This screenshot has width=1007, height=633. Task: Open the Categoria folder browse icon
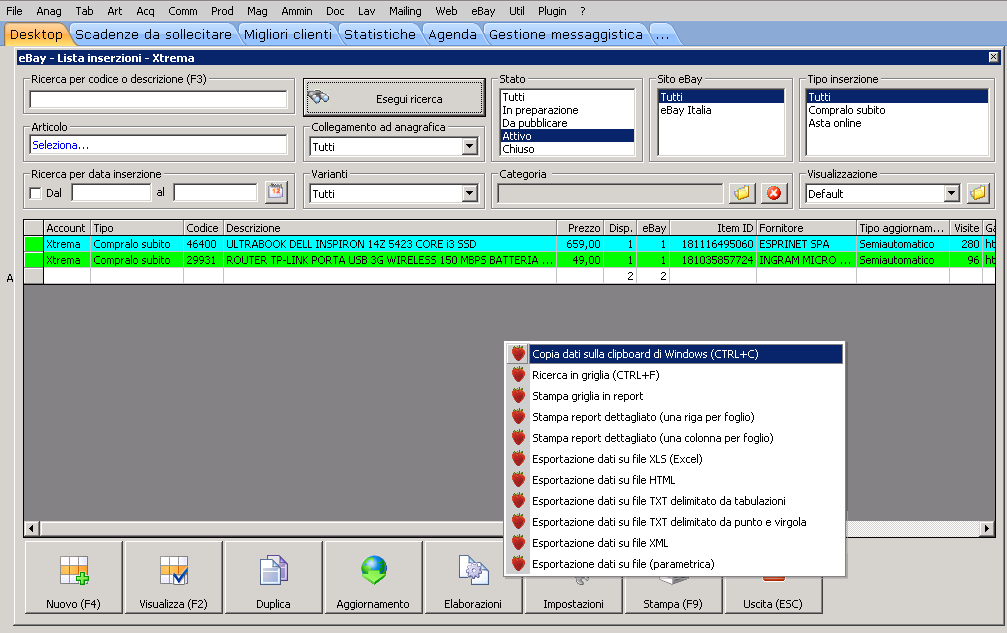coord(741,193)
